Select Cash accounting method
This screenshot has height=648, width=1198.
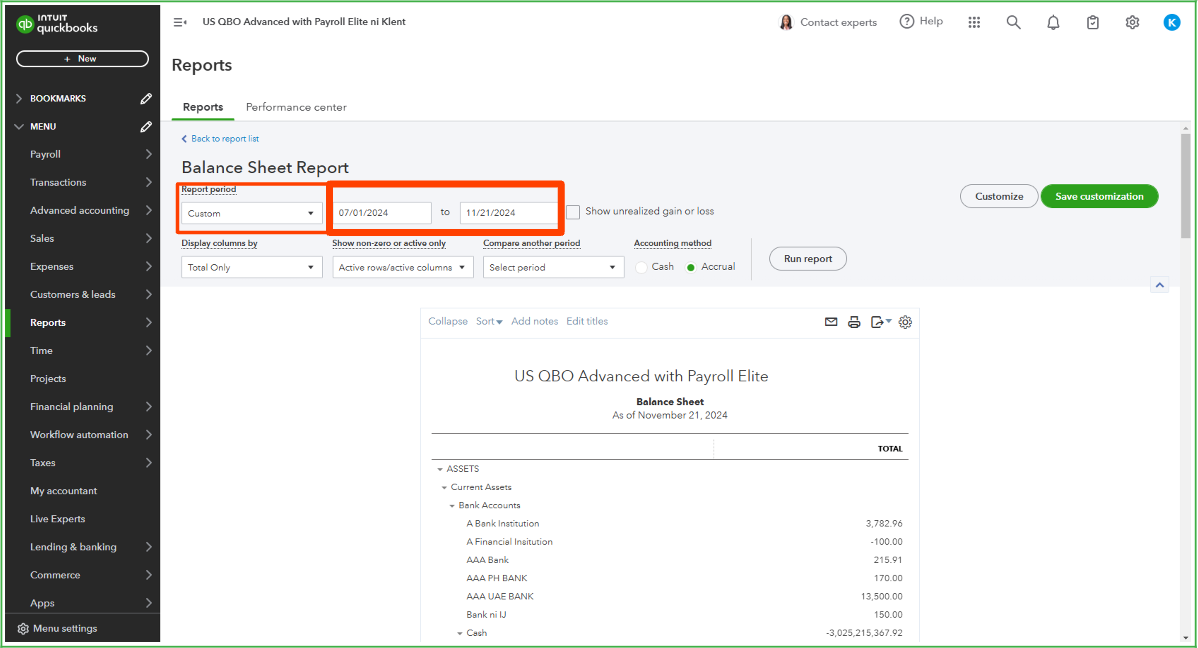[x=642, y=267]
